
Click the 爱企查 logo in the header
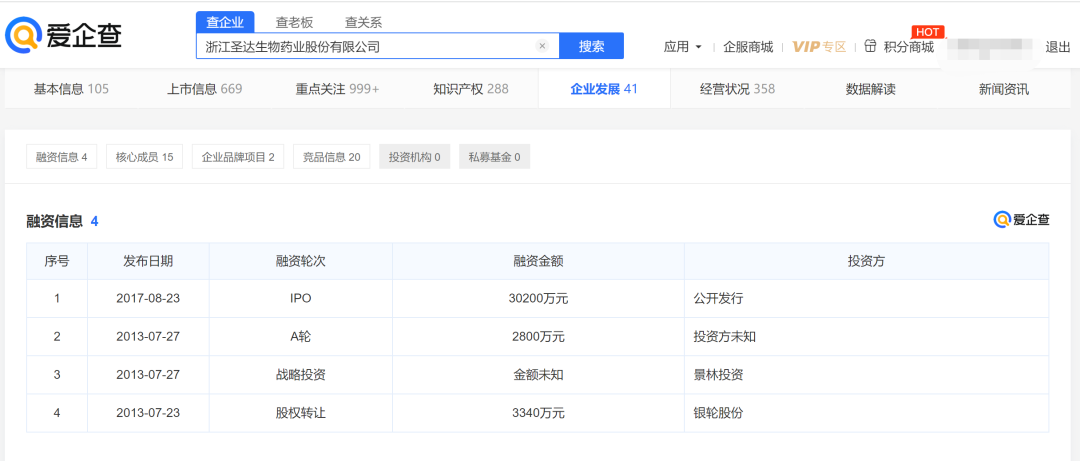[x=64, y=35]
